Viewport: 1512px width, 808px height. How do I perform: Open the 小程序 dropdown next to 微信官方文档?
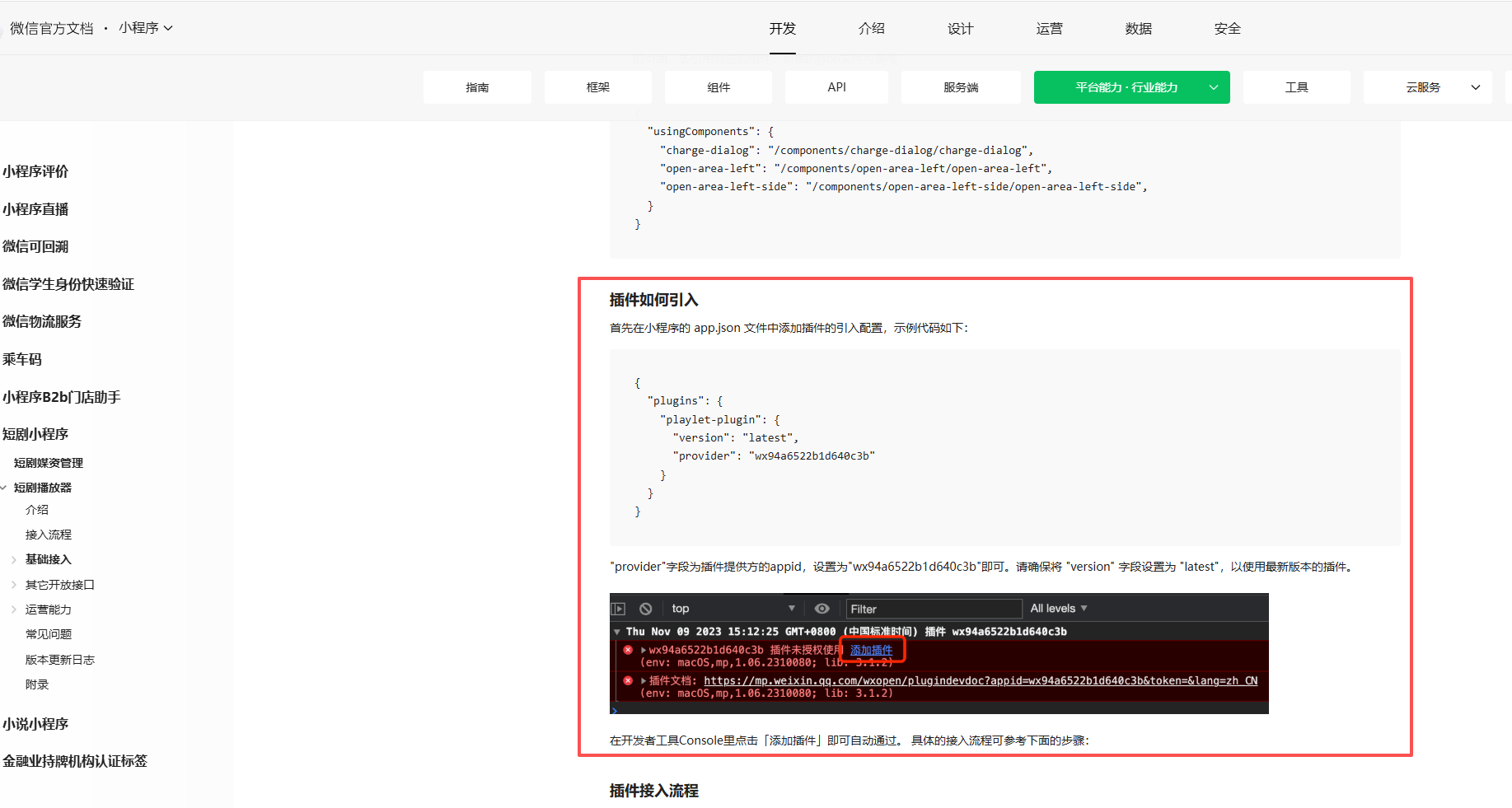pos(145,28)
